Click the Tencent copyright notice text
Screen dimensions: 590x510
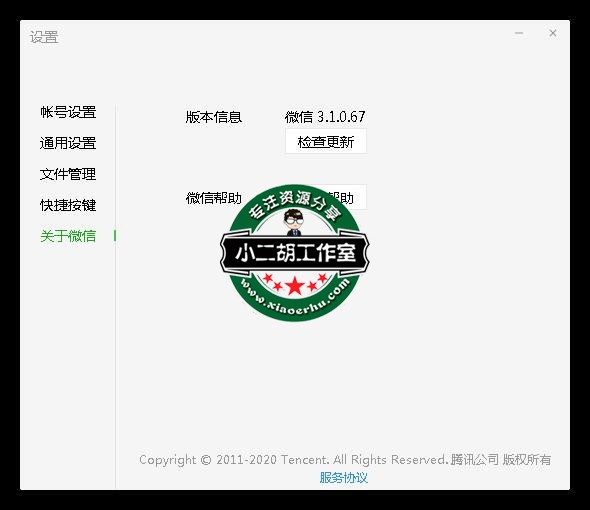[x=345, y=460]
